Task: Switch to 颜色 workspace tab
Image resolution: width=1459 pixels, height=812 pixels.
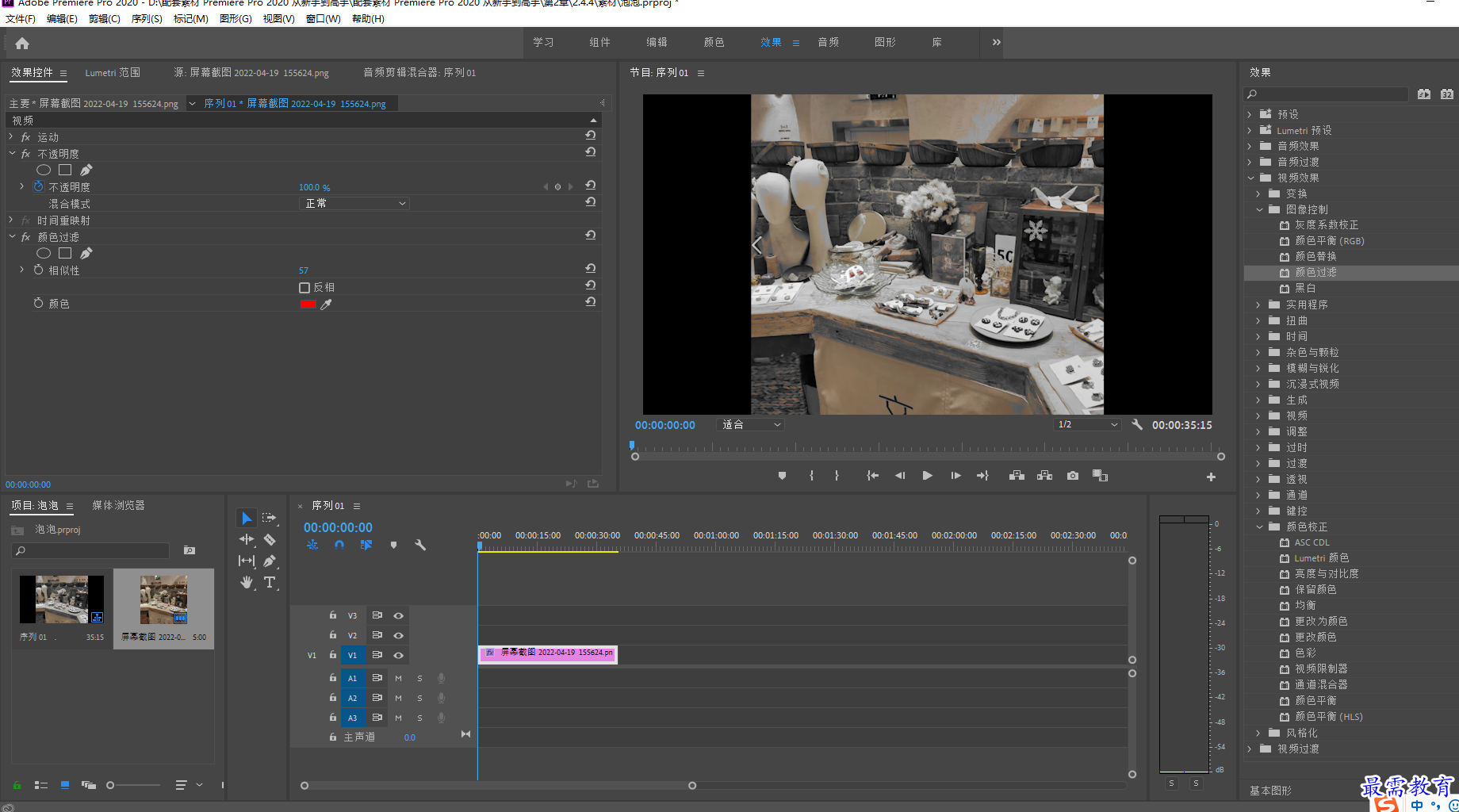Action: (x=714, y=42)
